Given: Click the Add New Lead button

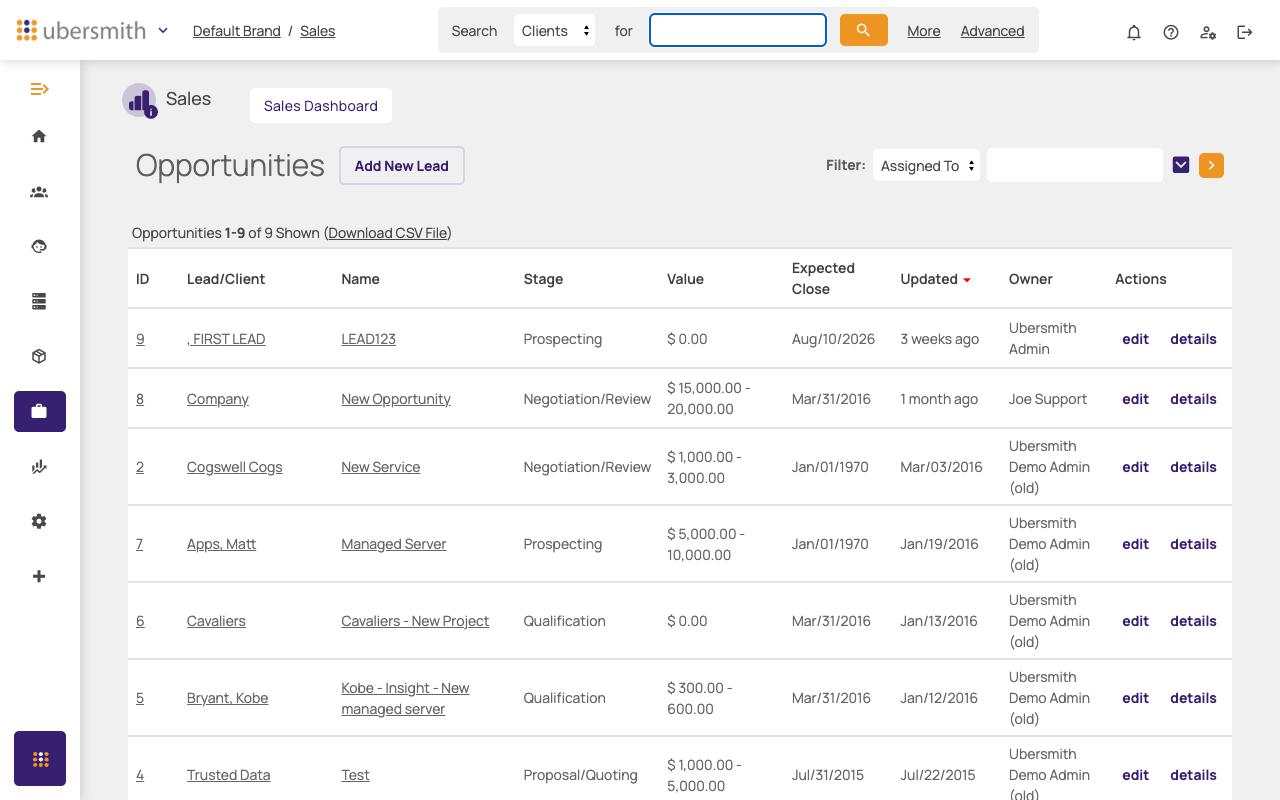Looking at the screenshot, I should click(402, 166).
